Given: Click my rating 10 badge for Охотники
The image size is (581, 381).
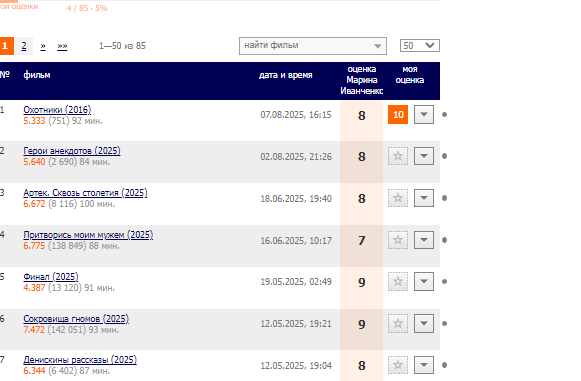Looking at the screenshot, I should click(x=398, y=115).
